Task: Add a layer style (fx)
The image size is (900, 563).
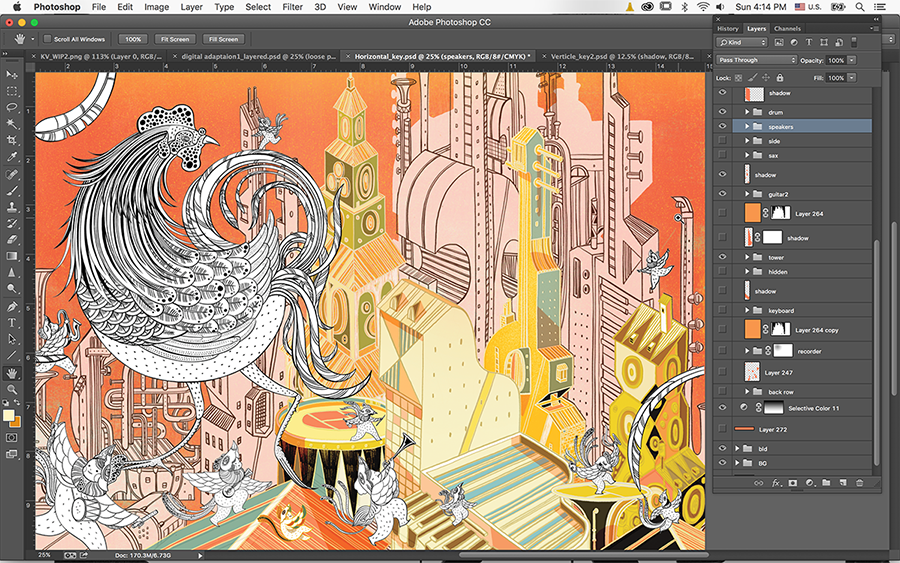Action: 776,483
